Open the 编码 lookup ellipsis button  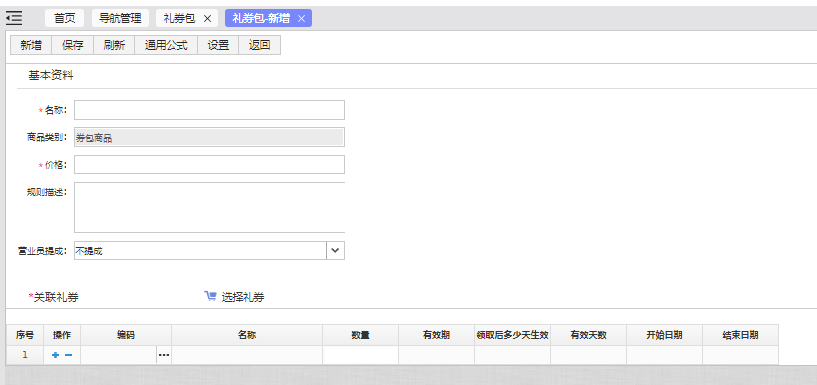(x=164, y=355)
